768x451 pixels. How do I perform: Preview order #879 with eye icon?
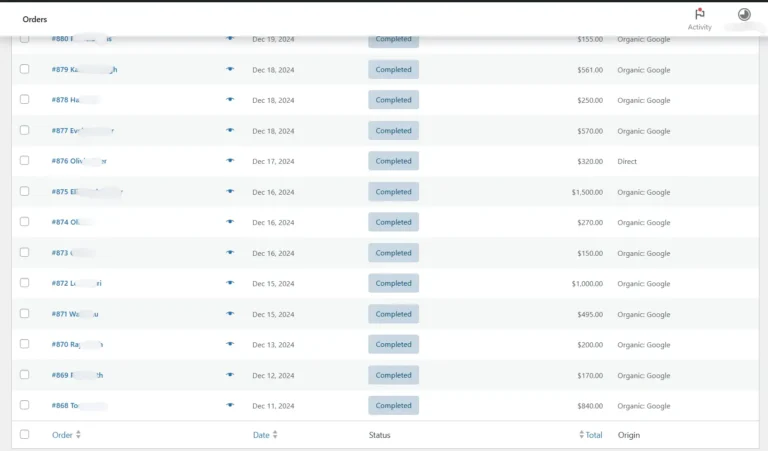click(x=230, y=70)
